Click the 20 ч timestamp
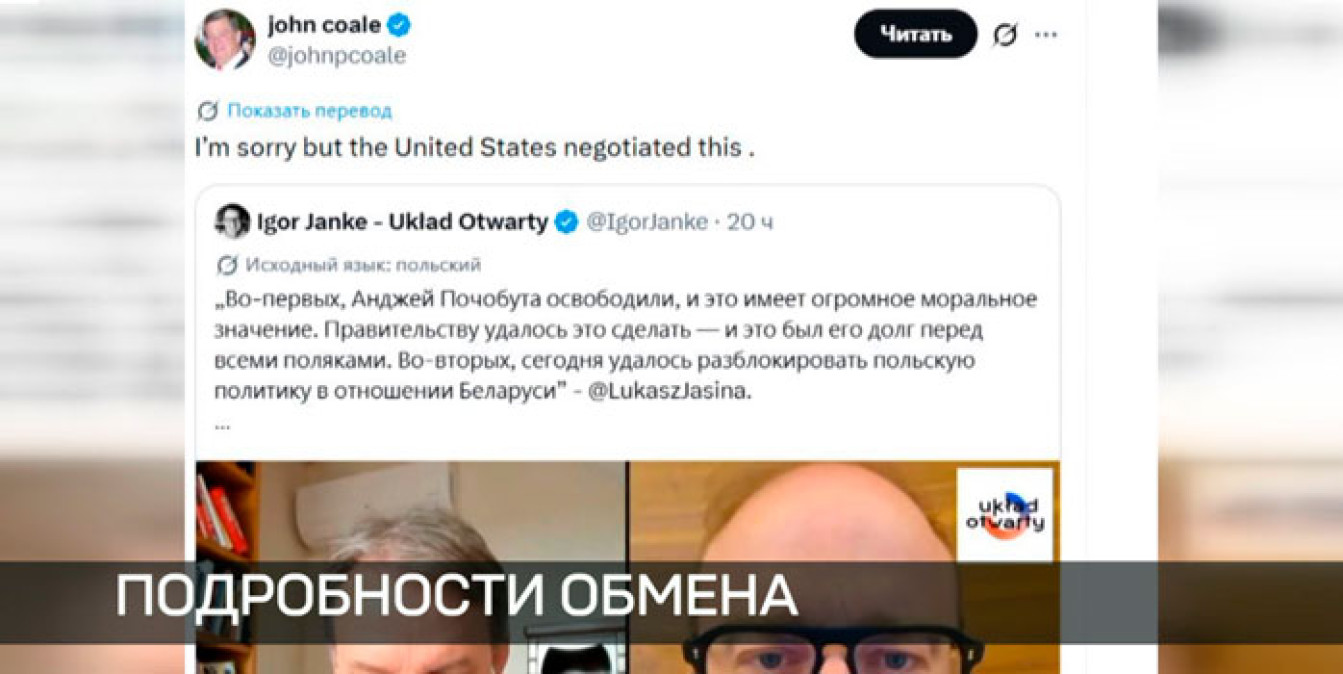 click(x=750, y=222)
